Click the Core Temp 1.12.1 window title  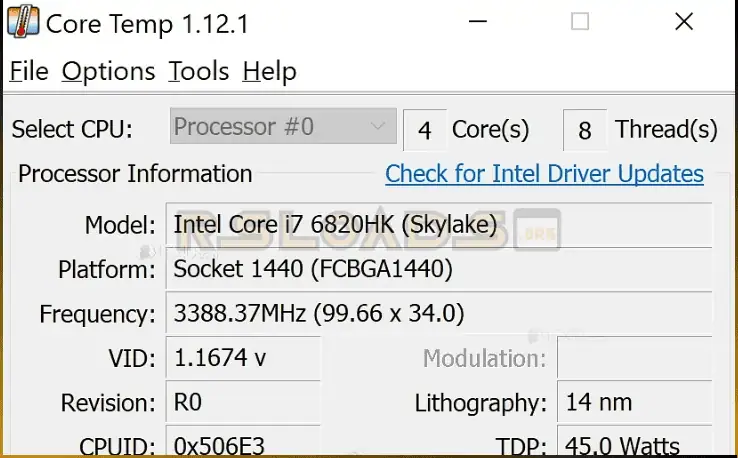point(147,24)
